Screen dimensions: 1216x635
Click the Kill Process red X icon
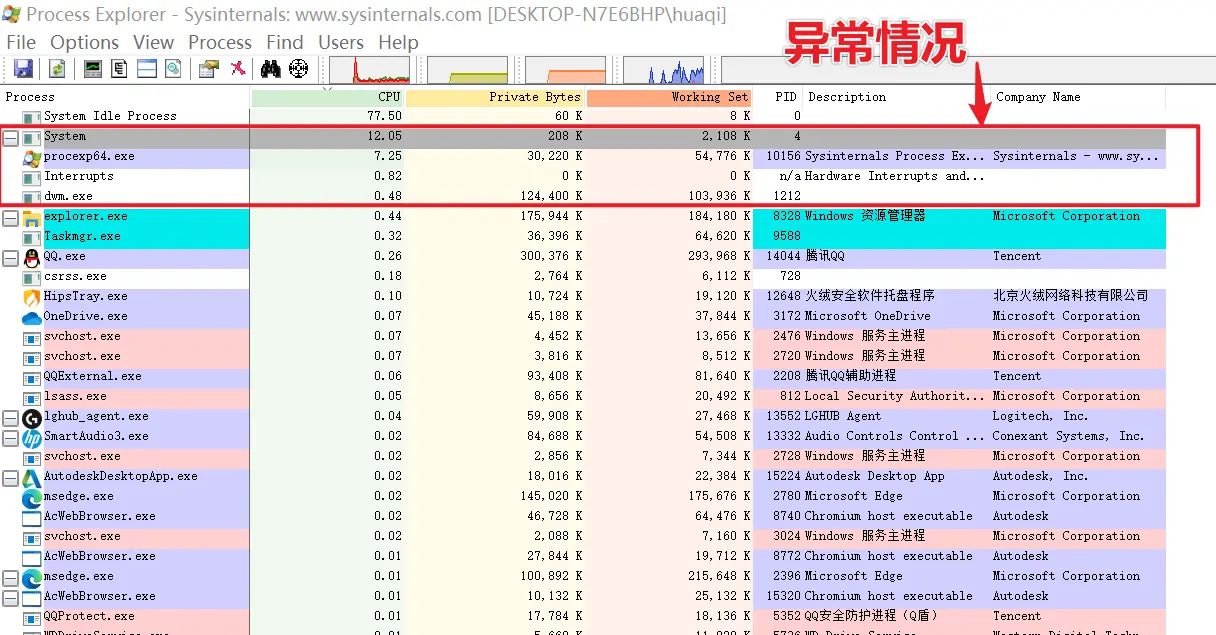[238, 68]
